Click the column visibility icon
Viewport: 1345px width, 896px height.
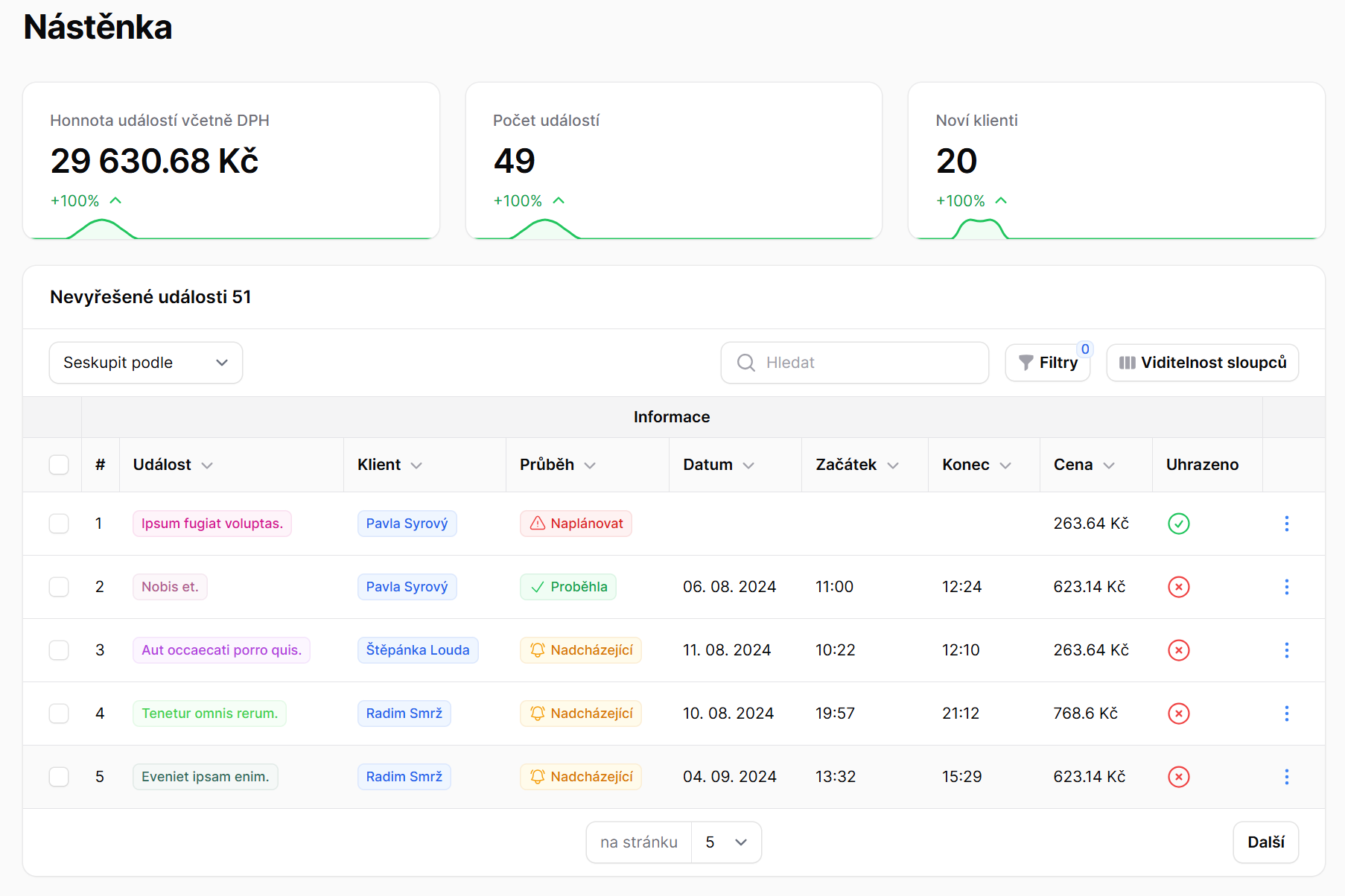1128,363
